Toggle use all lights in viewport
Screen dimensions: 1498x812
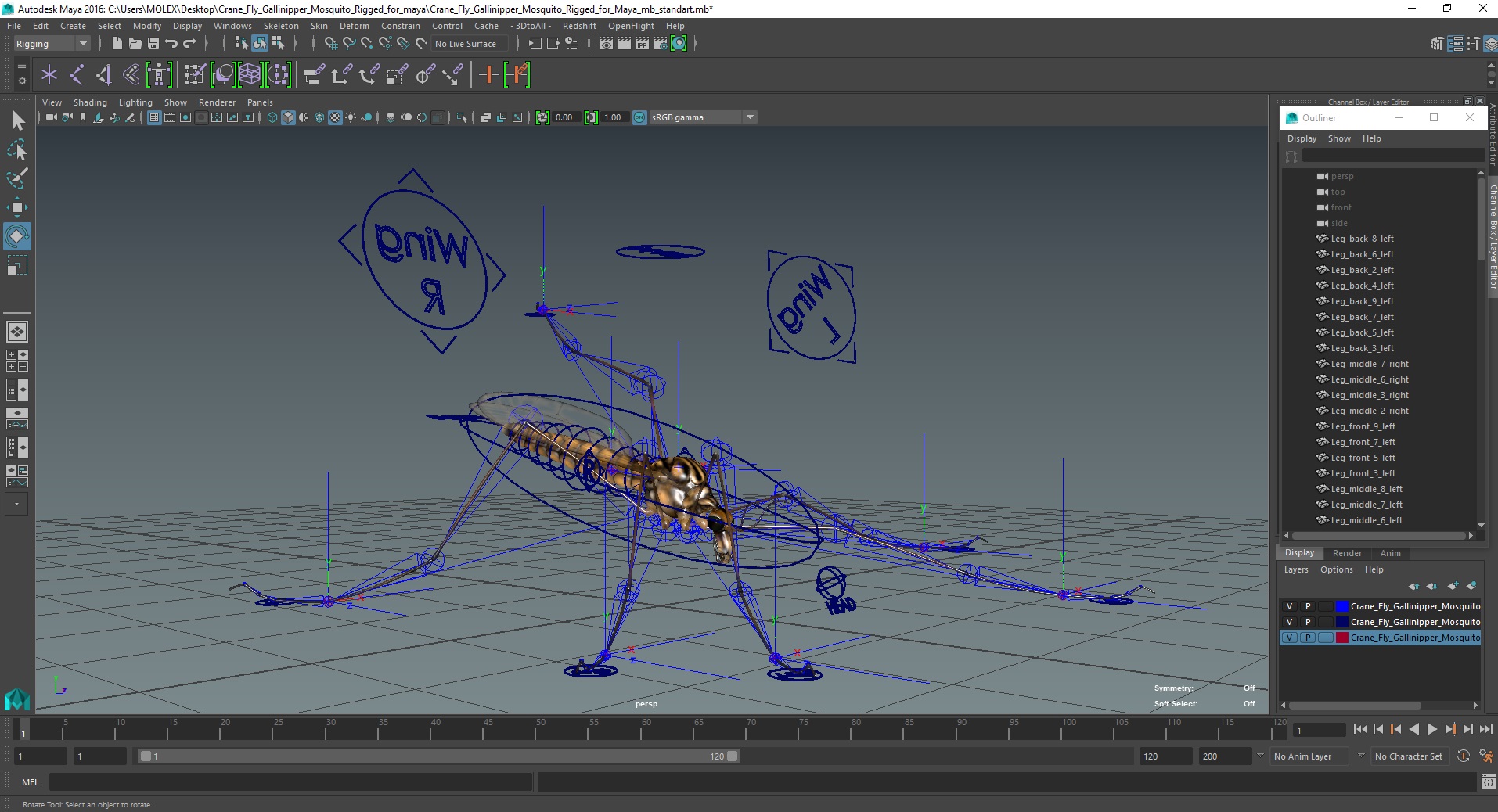(x=351, y=117)
